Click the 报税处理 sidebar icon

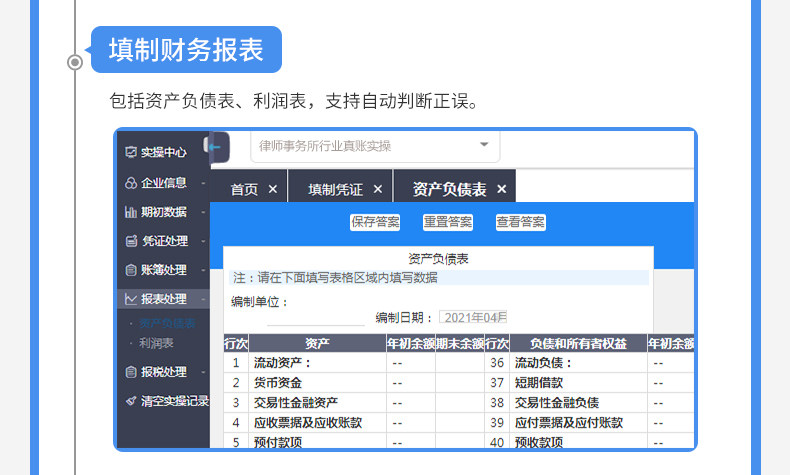pos(131,372)
